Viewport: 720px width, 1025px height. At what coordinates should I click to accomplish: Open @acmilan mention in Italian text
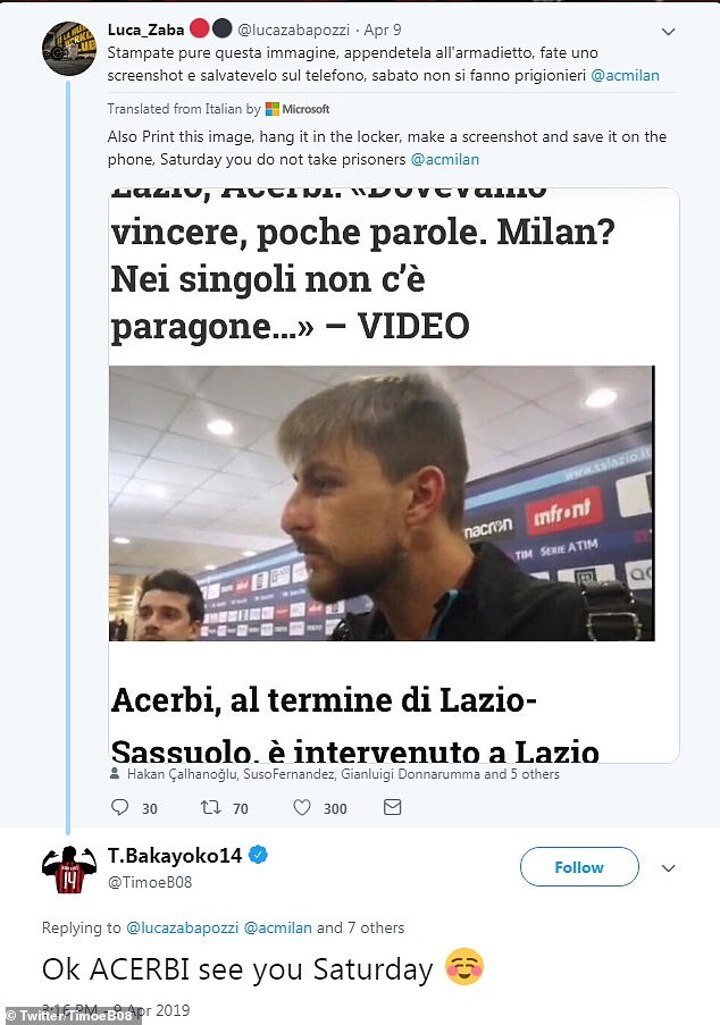(625, 75)
